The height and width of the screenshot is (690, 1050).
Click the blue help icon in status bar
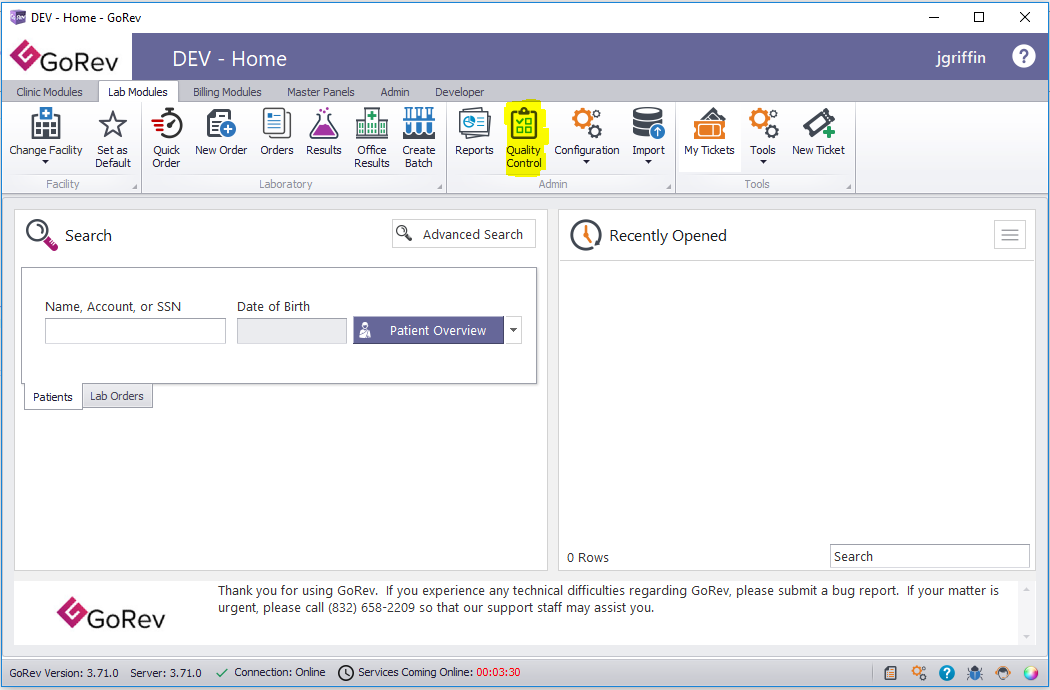point(946,673)
